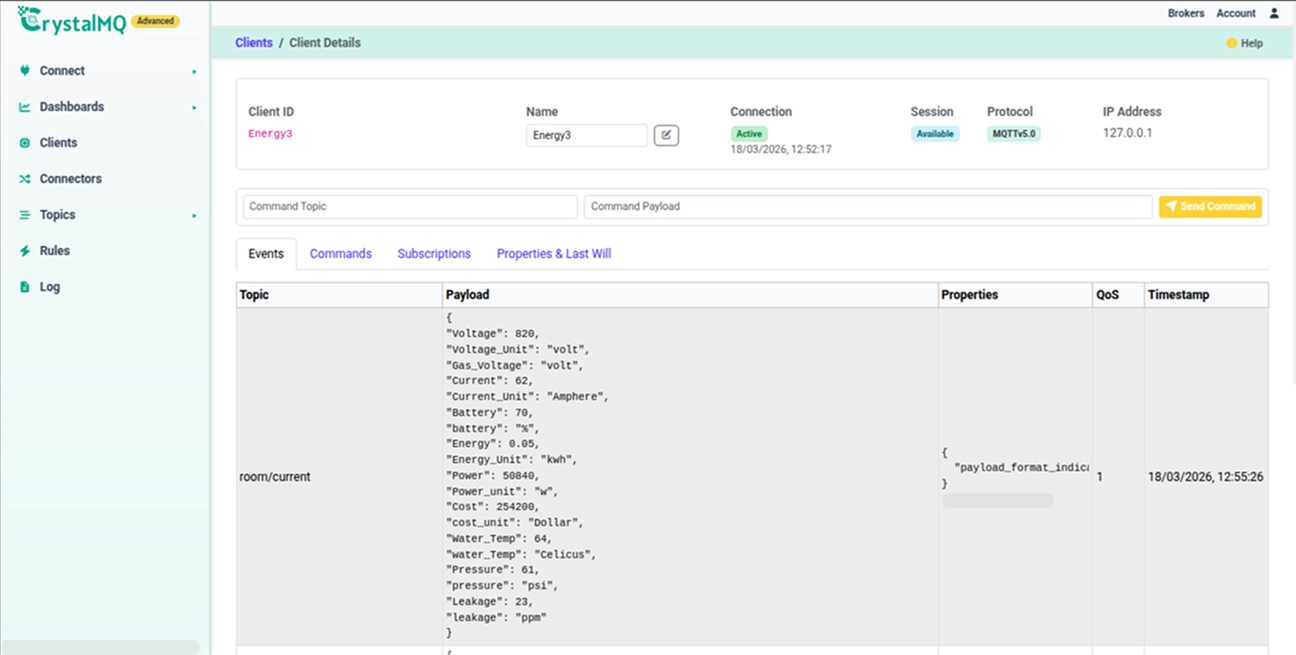Click the user profile icon

click(1274, 13)
